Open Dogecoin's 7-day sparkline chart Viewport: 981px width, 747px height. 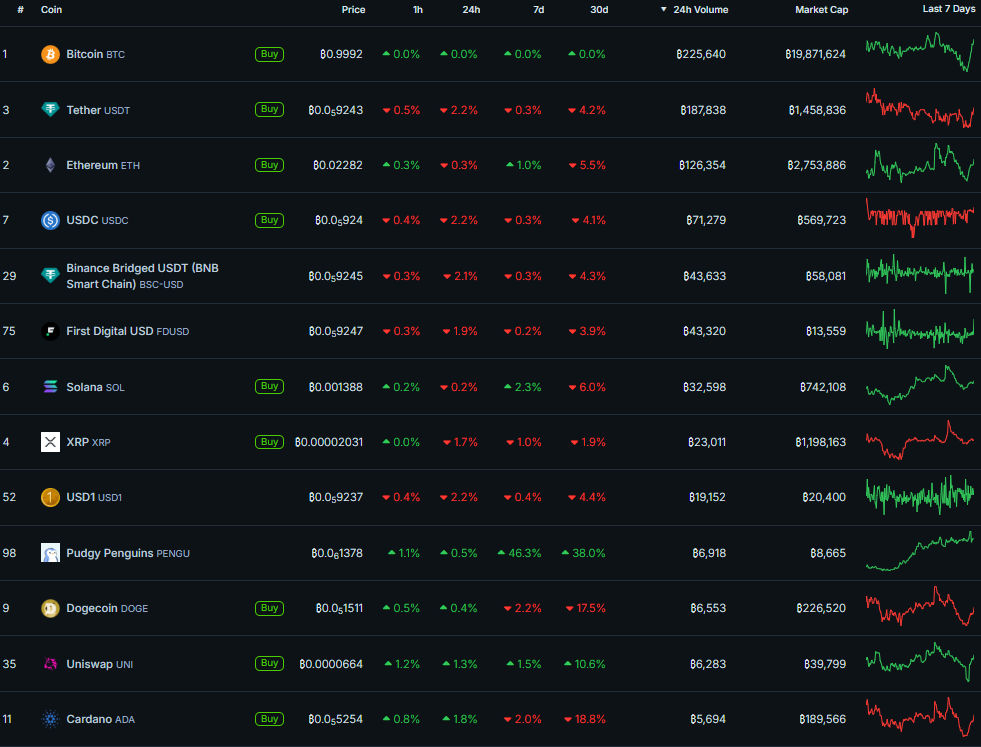click(920, 606)
